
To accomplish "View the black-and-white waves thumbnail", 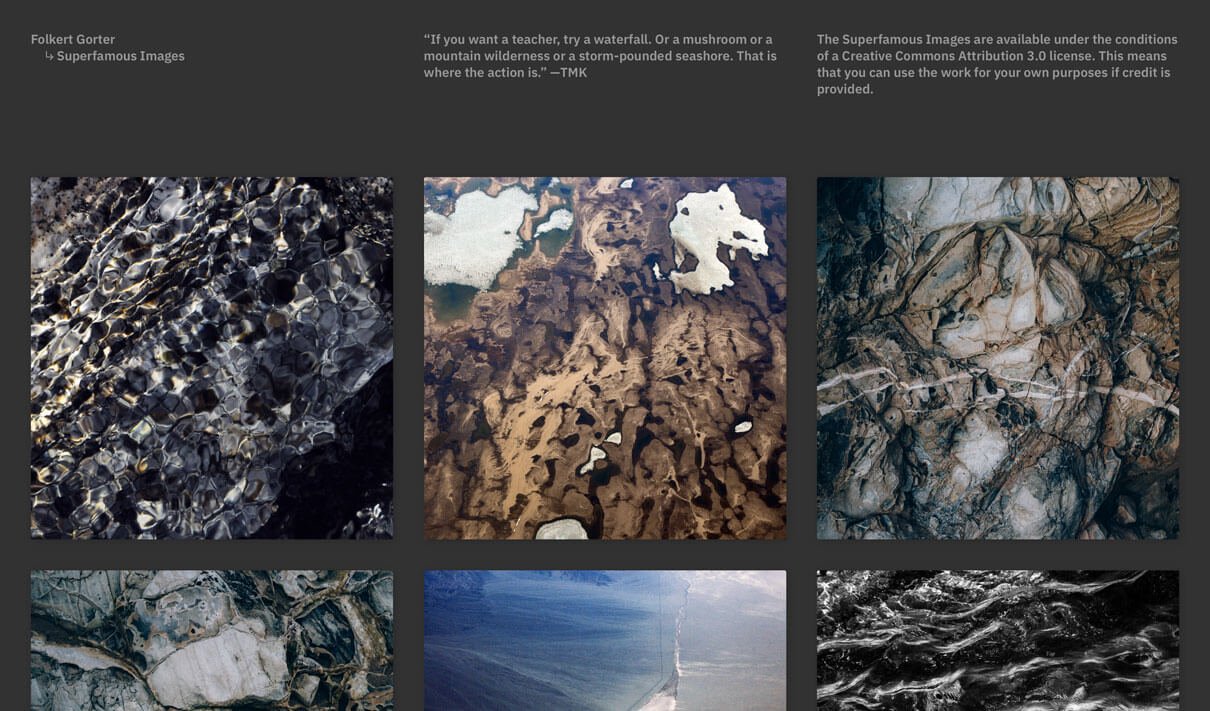I will click(x=998, y=641).
